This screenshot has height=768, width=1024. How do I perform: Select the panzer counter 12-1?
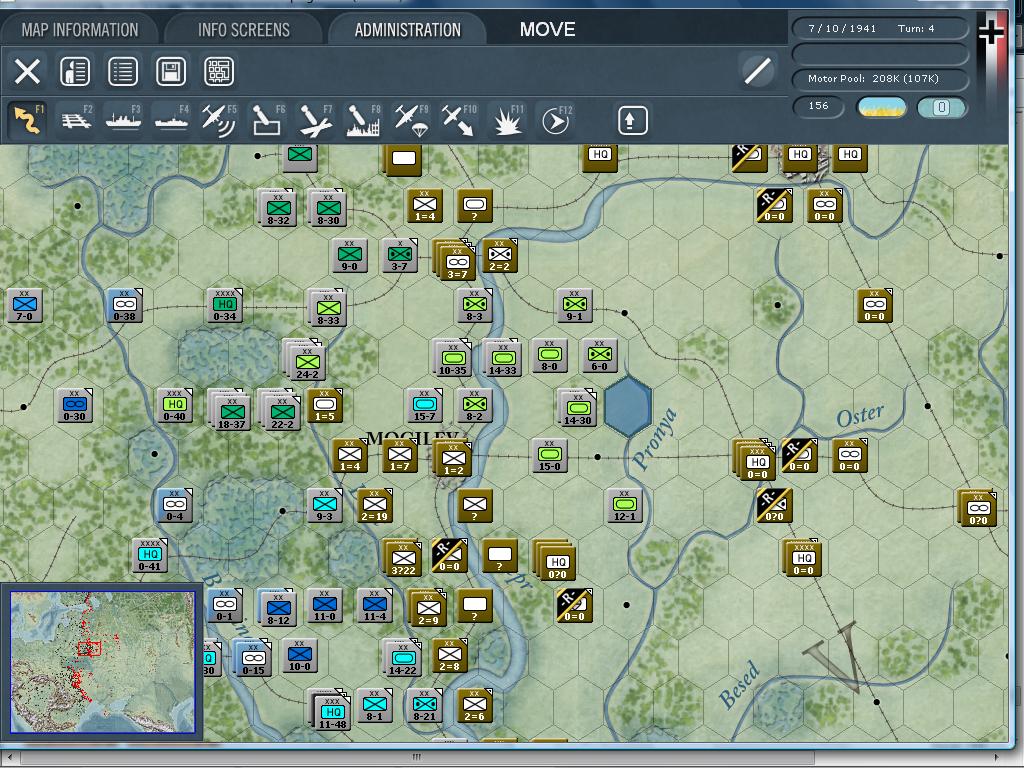coord(624,505)
